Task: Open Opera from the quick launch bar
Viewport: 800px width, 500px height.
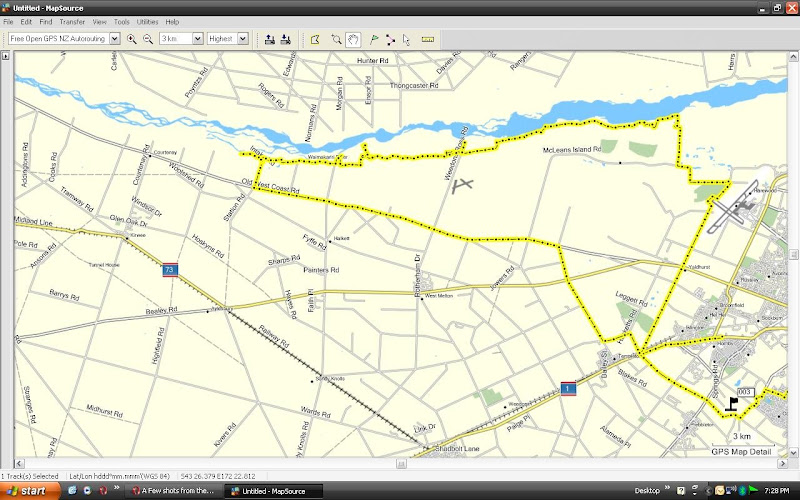Action: tap(103, 490)
